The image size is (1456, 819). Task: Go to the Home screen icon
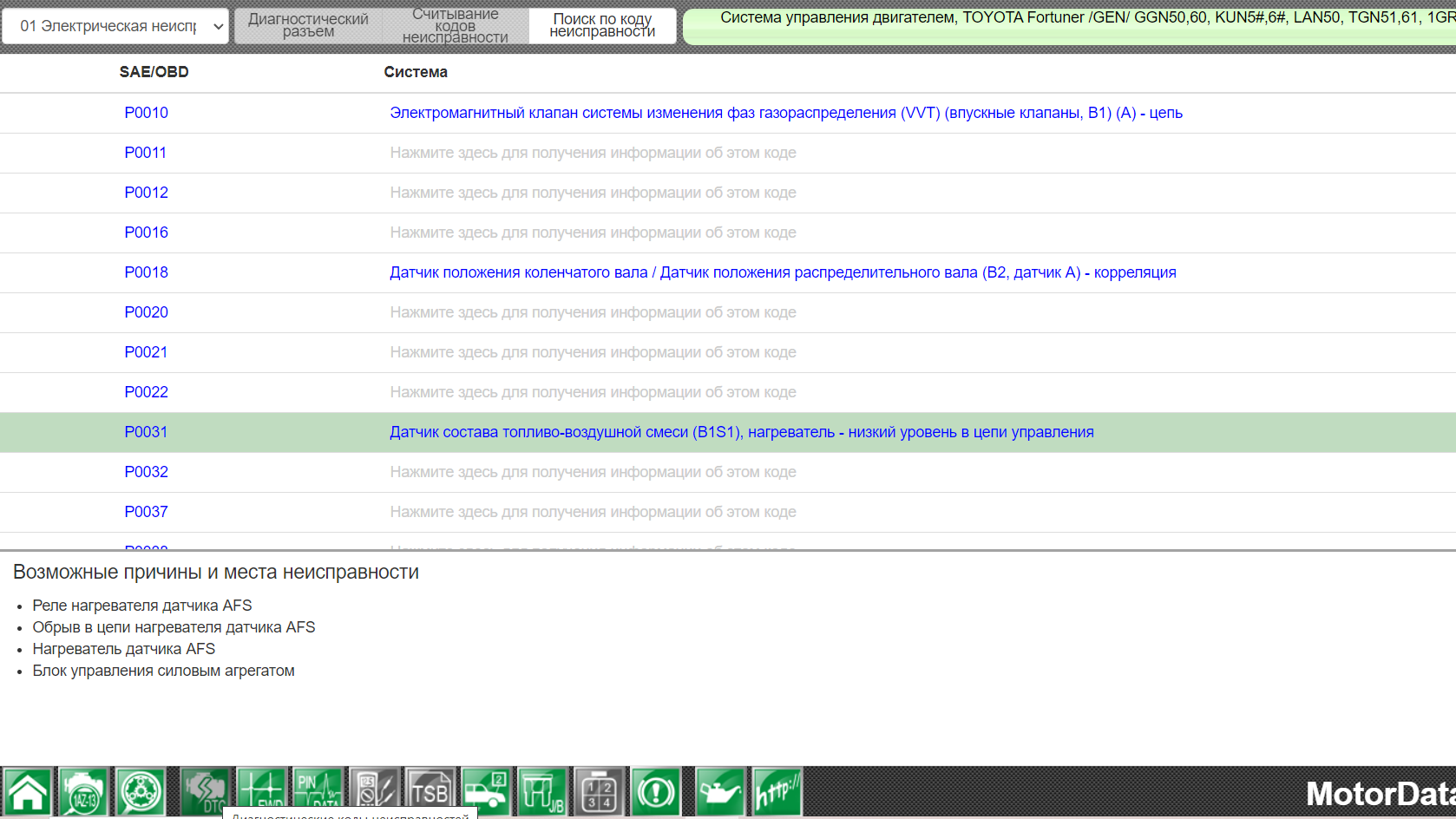point(28,791)
